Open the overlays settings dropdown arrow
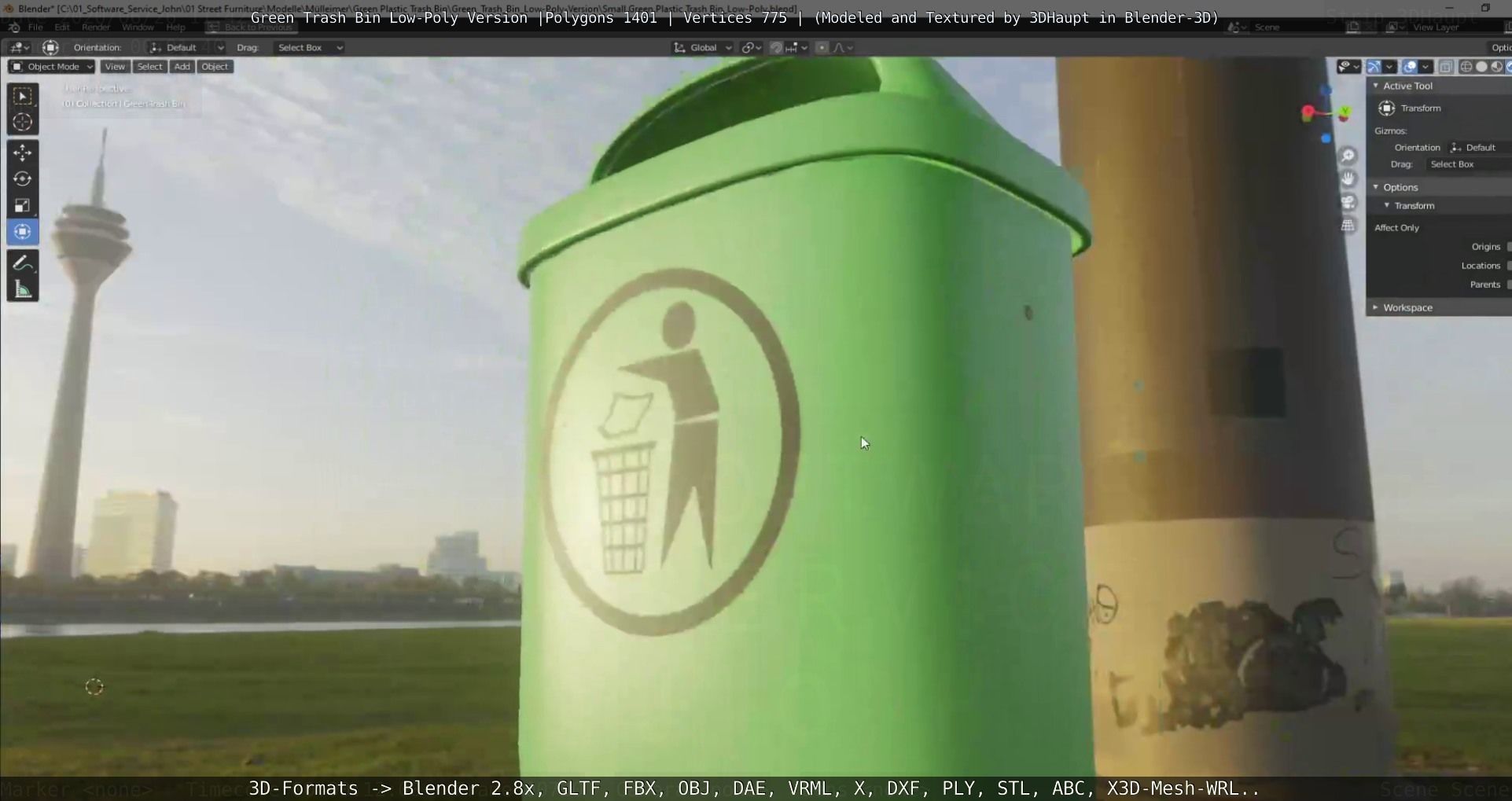The image size is (1512, 801). pos(1426,67)
